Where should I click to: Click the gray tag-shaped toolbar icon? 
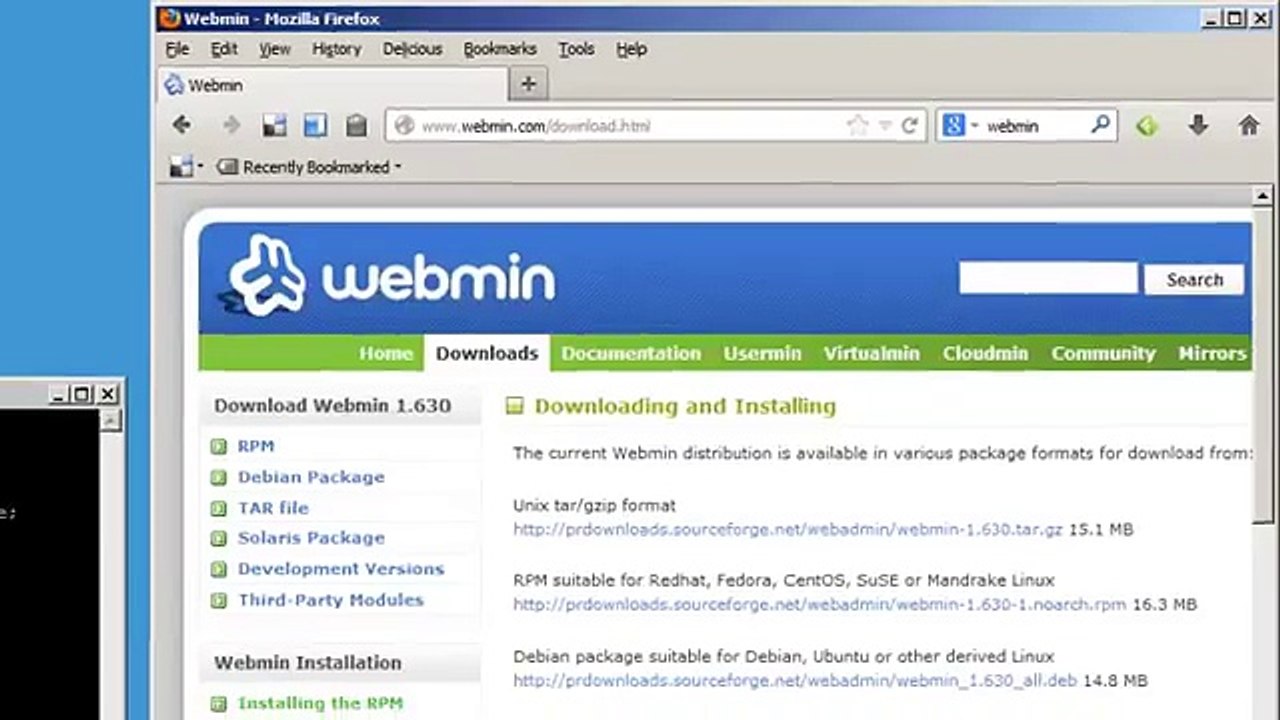tap(356, 125)
